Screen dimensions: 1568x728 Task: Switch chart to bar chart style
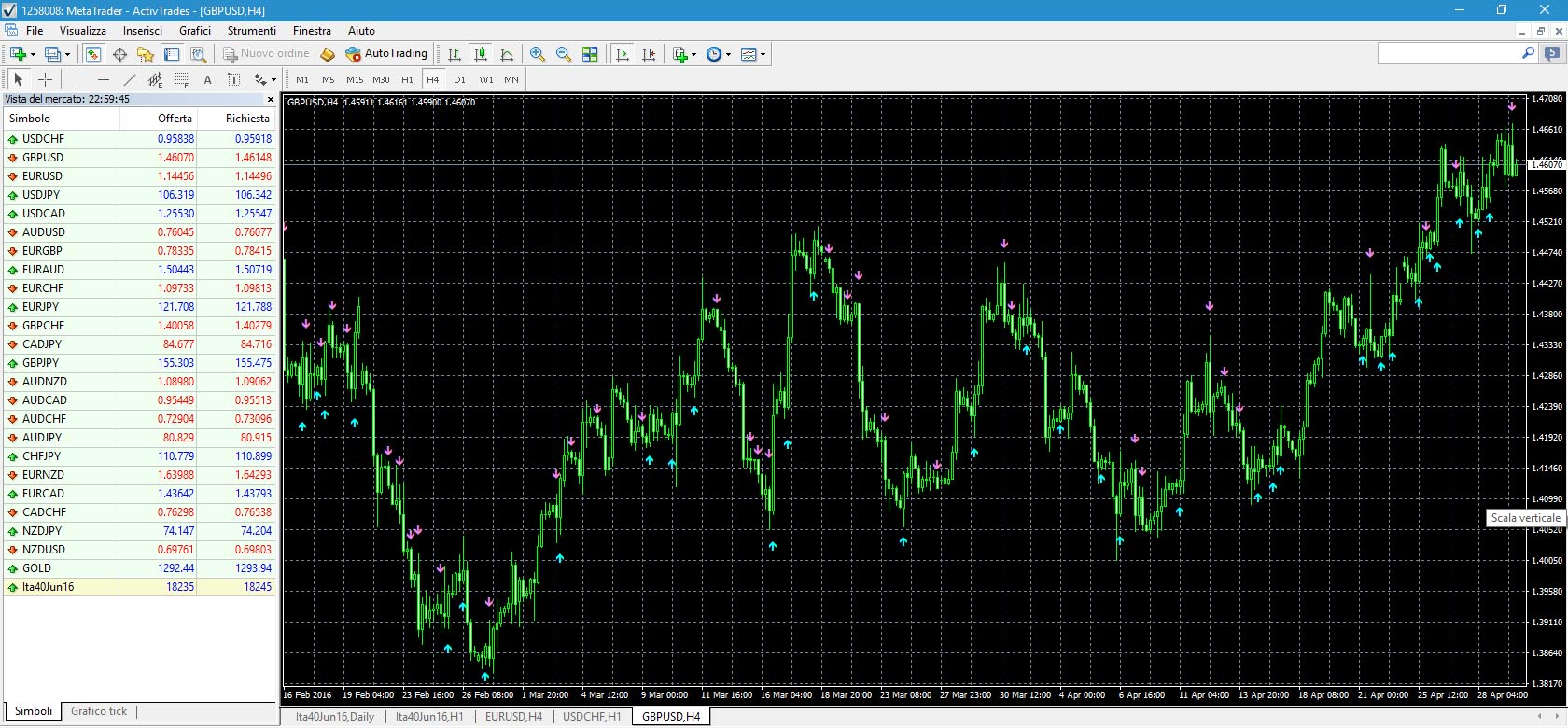[x=455, y=54]
